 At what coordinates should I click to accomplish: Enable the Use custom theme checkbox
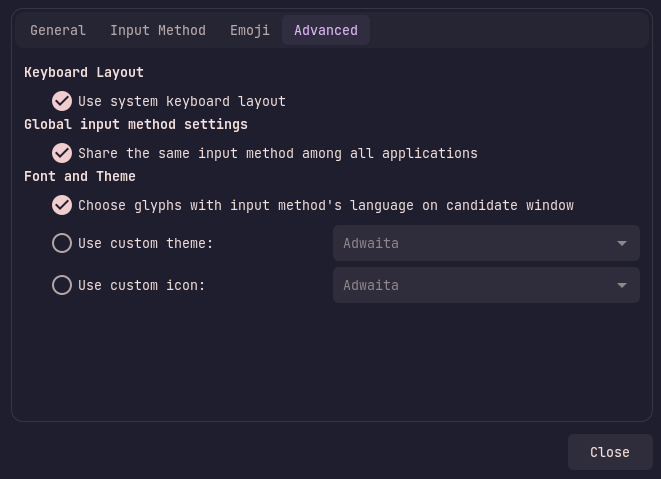tap(62, 243)
